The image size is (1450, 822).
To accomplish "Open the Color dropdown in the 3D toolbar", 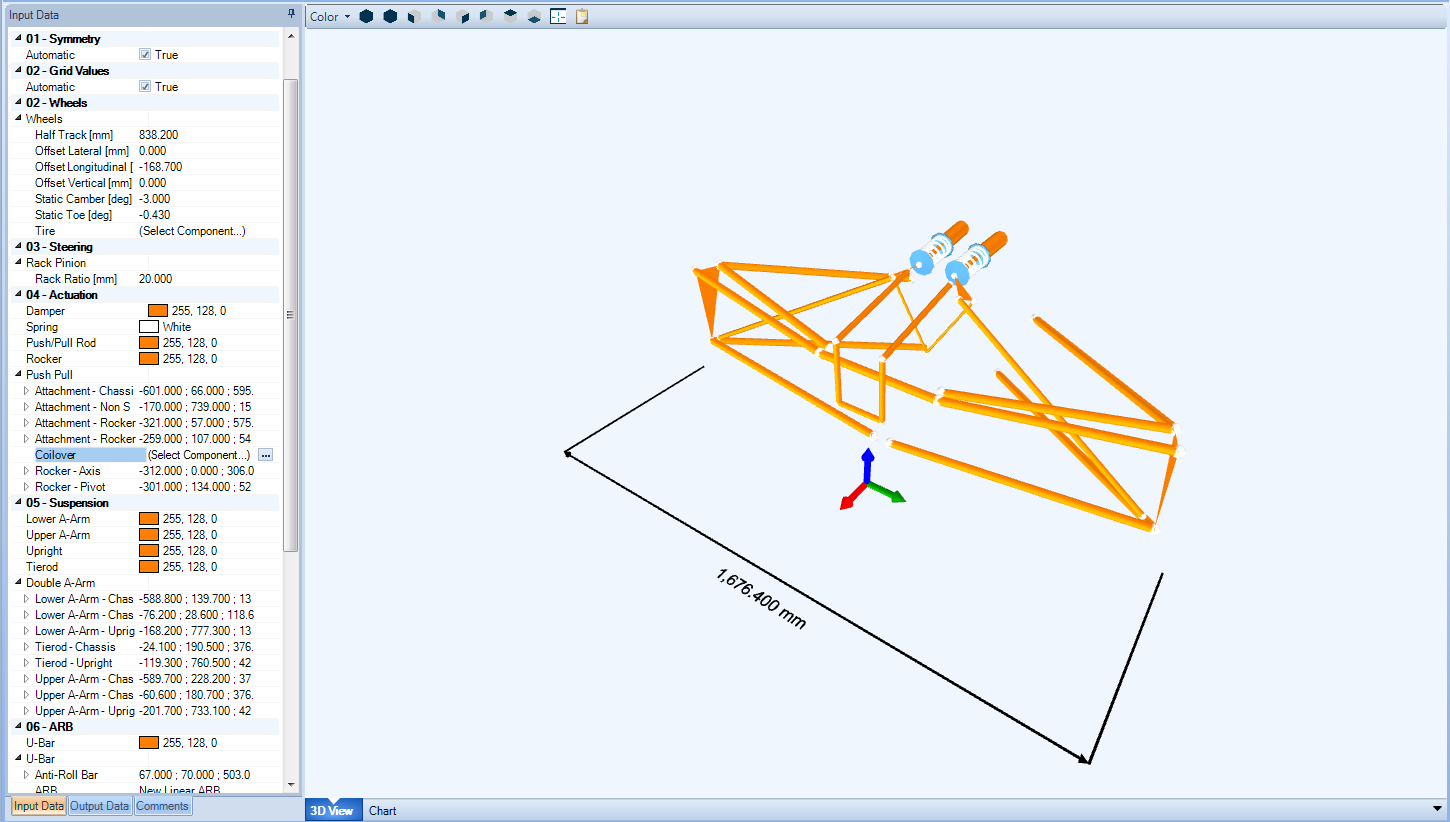I will pos(329,17).
